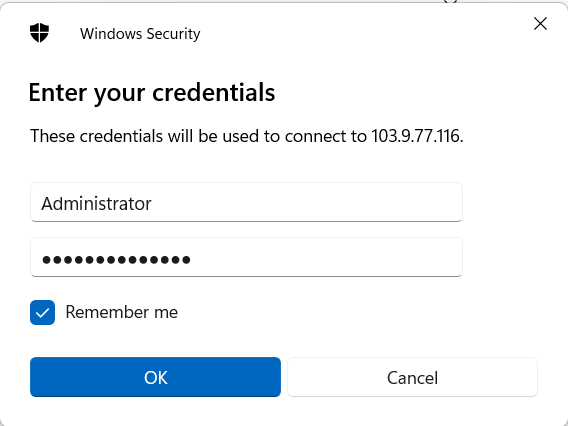Screen dimensions: 568x426
Task: Confirm credentials with the OK button
Action: point(155,377)
